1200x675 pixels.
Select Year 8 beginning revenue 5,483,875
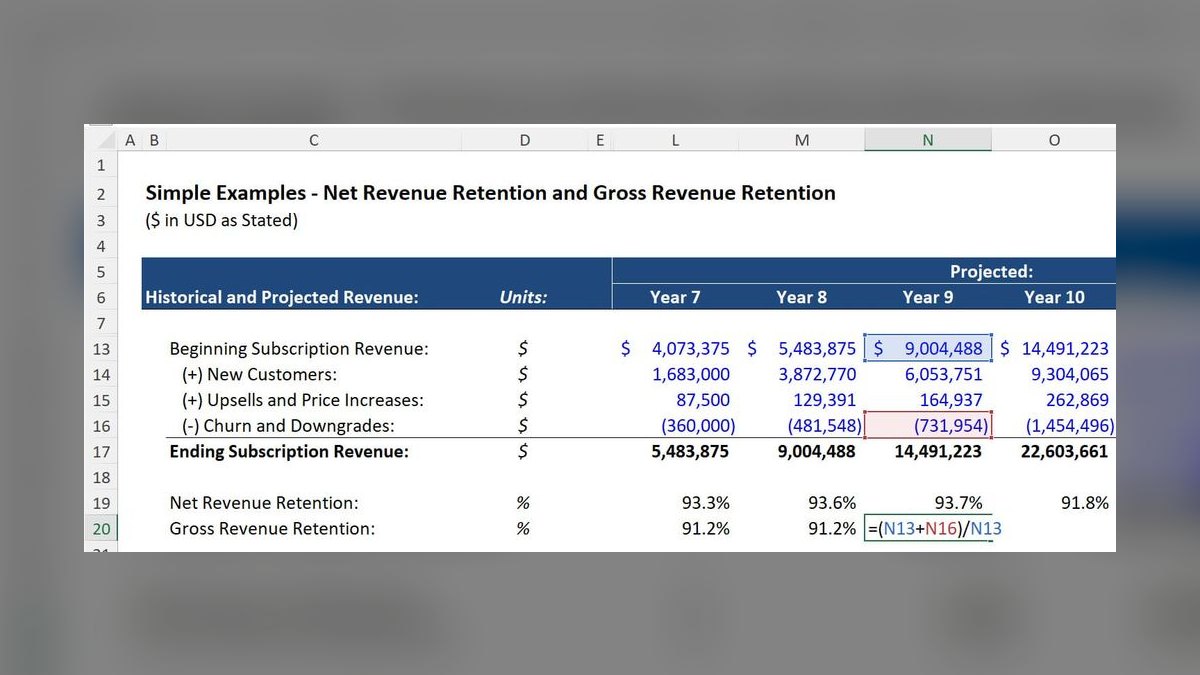[x=802, y=349]
